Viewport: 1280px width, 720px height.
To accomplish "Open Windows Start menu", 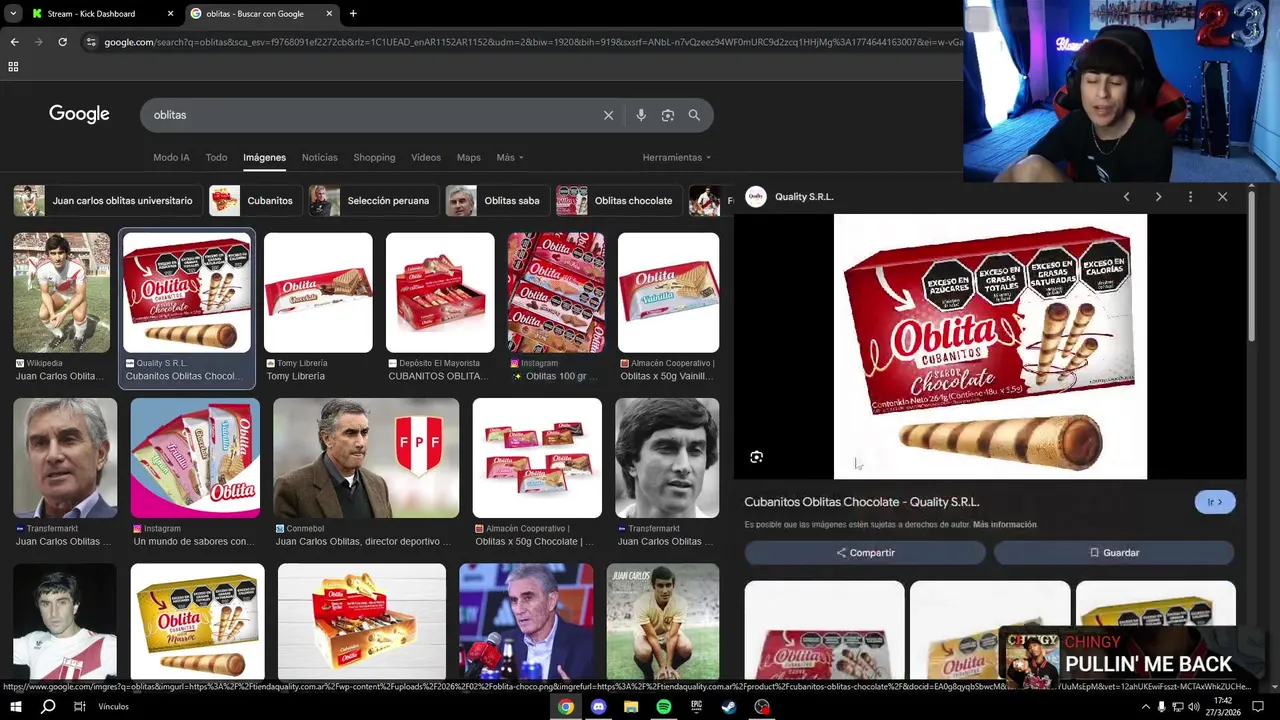I will pyautogui.click(x=16, y=707).
